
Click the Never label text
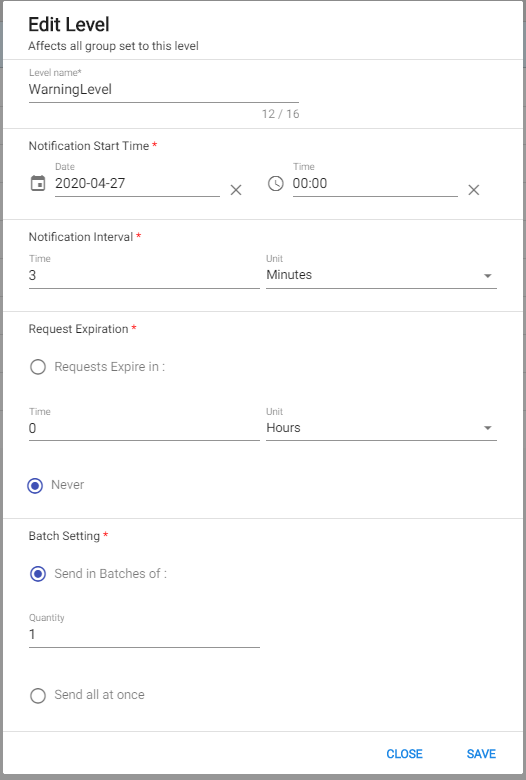tap(68, 485)
